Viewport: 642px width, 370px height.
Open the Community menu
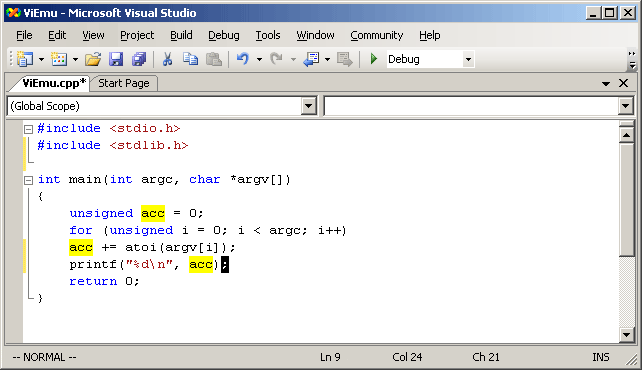(377, 36)
